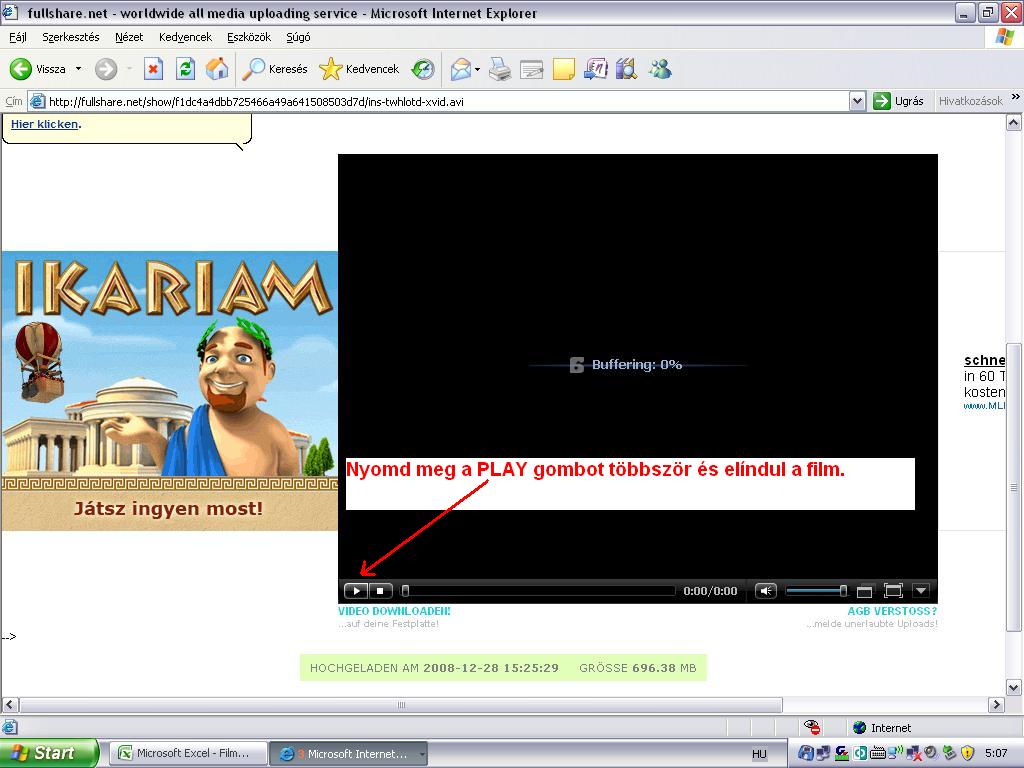Click the Print toolbar icon
This screenshot has width=1024, height=768.
point(500,69)
